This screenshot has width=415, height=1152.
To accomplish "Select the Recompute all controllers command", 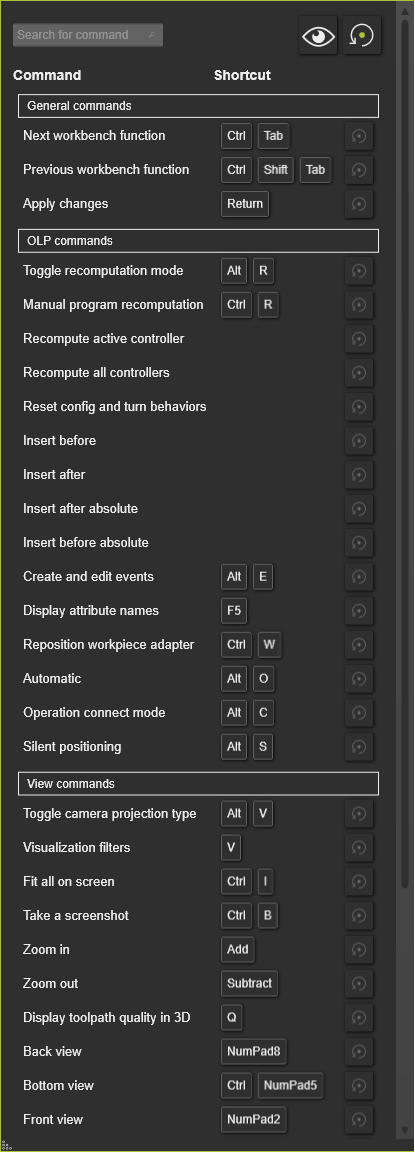I will pos(96,372).
